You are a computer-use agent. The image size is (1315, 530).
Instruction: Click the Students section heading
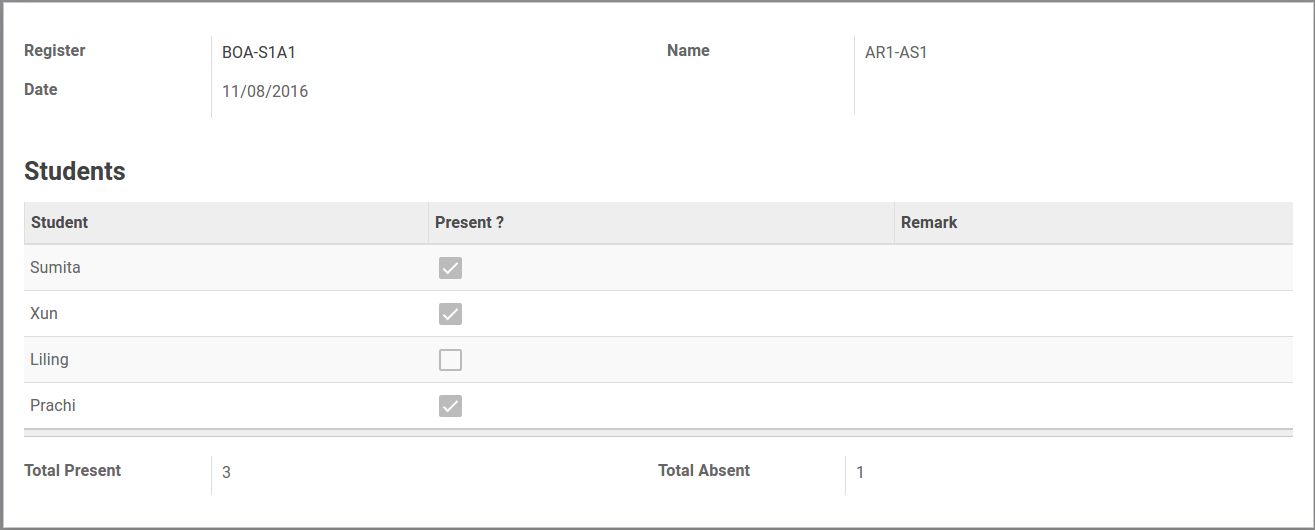point(75,171)
